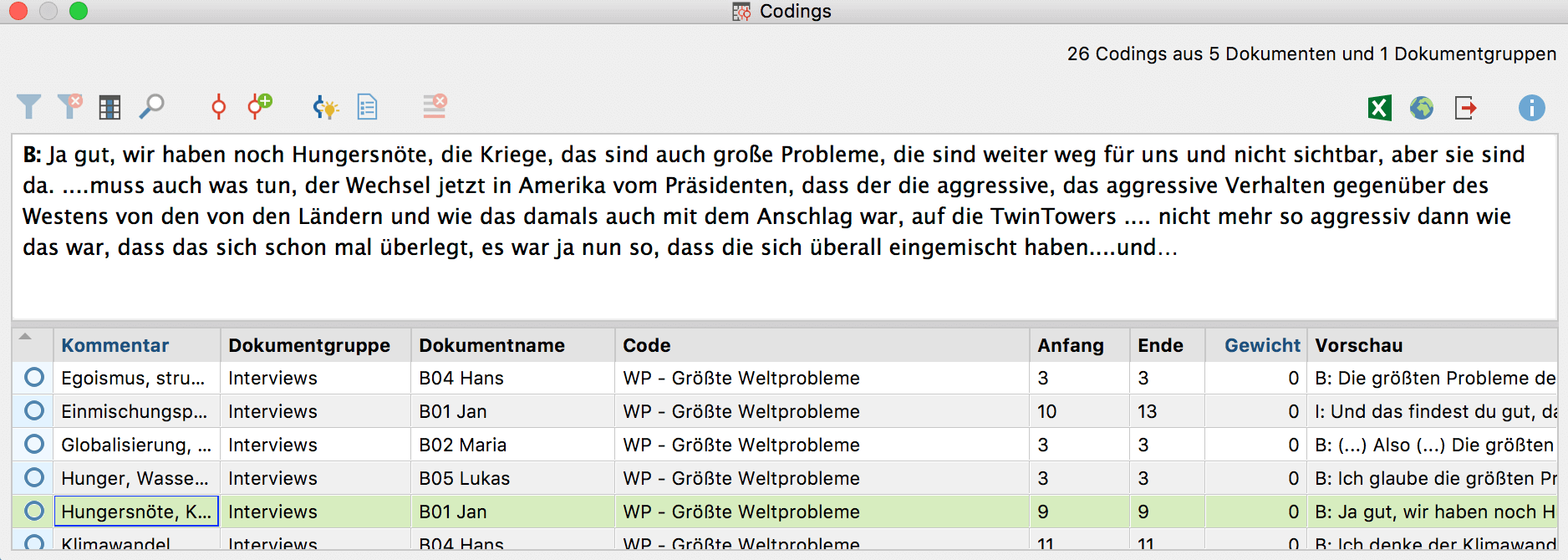
Task: Toggle the circle on the Globalisierung row
Action: (x=34, y=445)
